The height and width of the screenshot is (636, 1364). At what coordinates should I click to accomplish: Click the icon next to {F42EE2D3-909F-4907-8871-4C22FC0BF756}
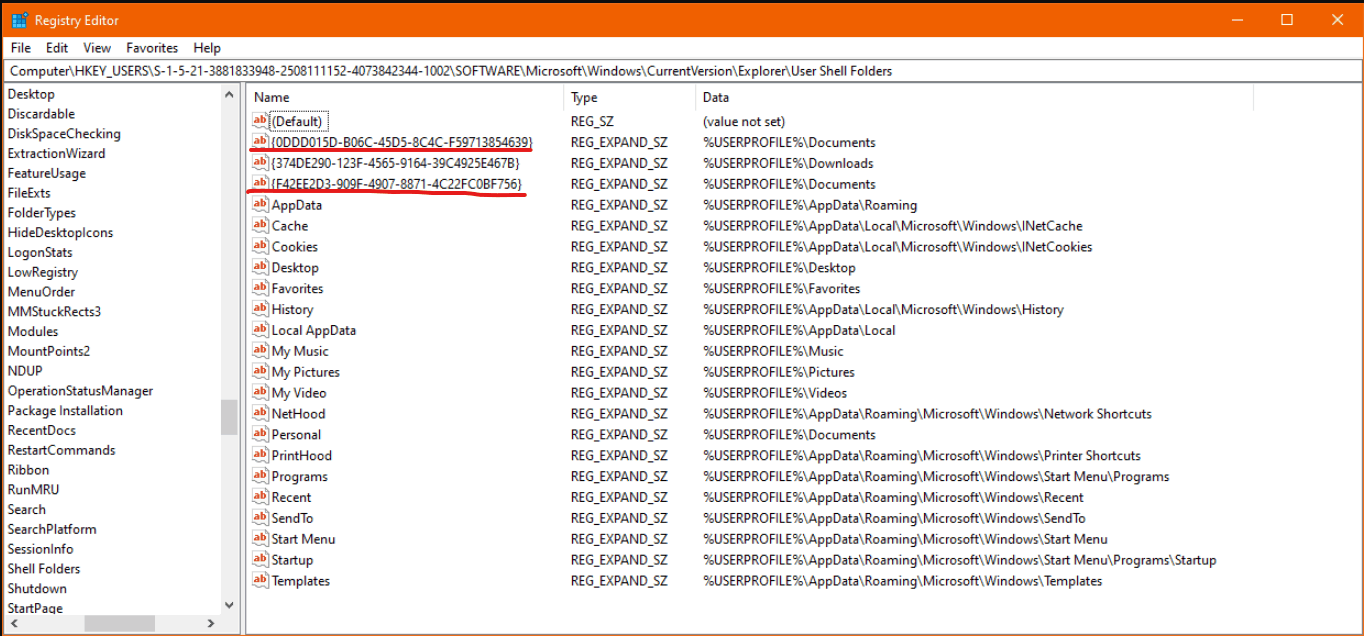click(260, 184)
